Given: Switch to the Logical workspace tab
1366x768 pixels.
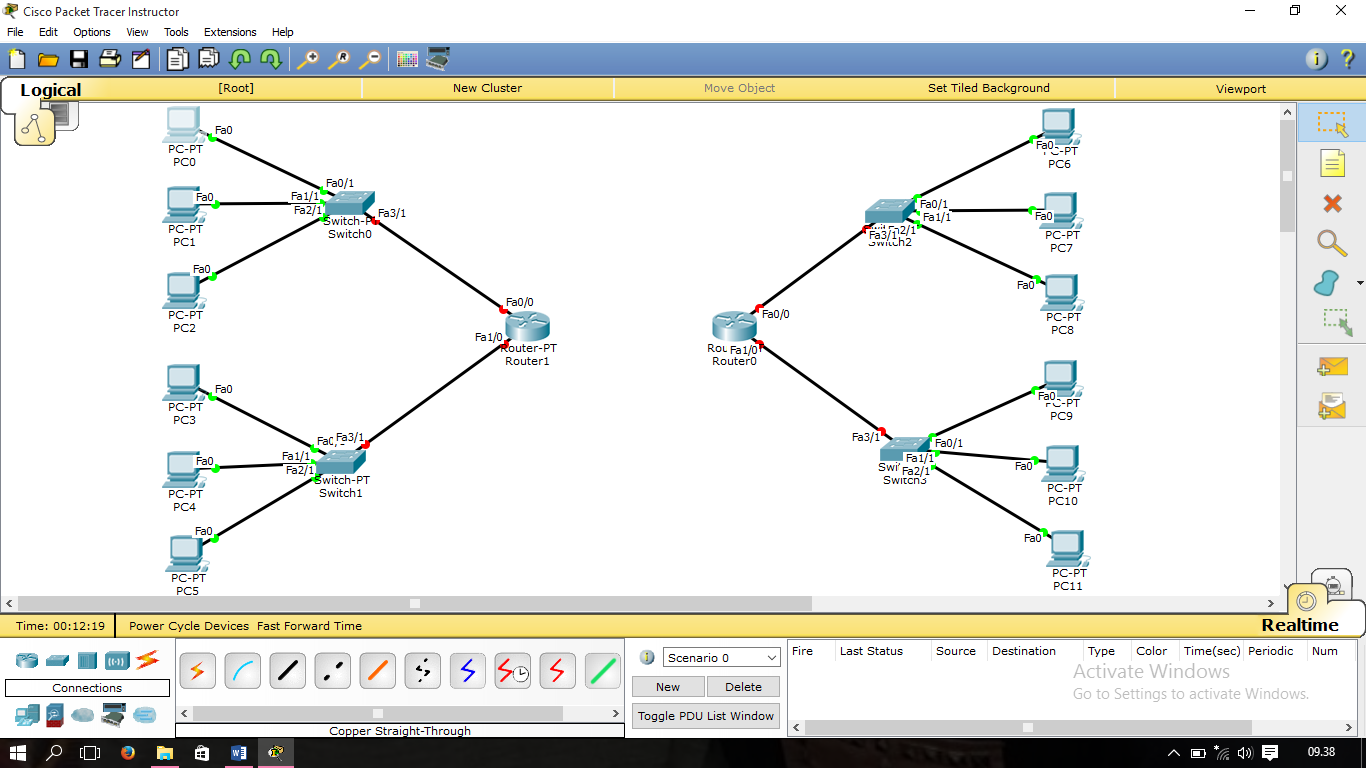Looking at the screenshot, I should coord(50,90).
